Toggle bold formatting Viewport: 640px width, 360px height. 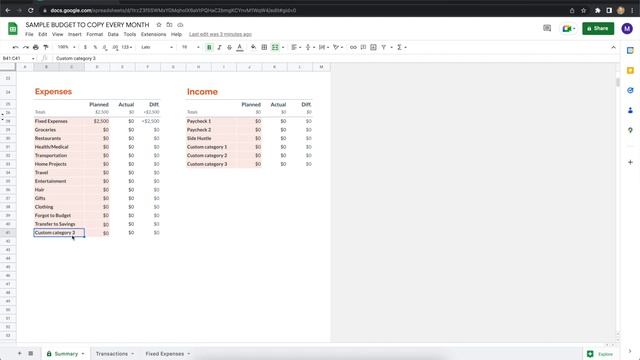tap(209, 47)
